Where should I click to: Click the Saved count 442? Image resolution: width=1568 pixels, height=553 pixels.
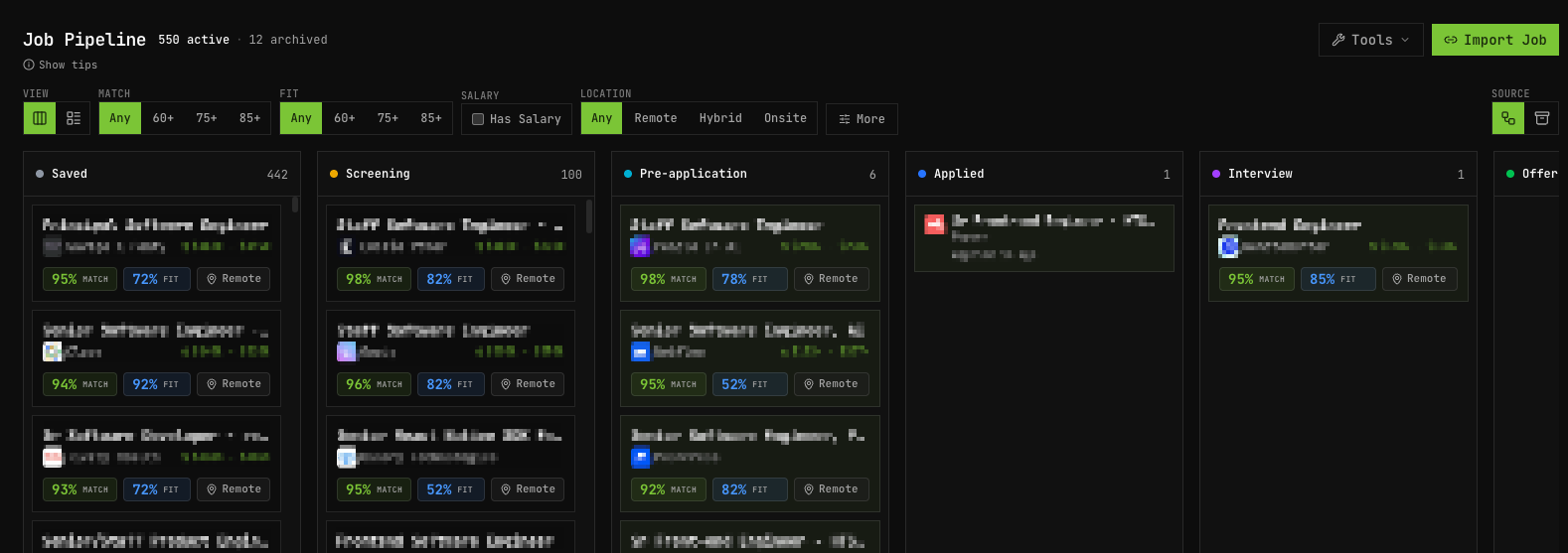[x=277, y=175]
